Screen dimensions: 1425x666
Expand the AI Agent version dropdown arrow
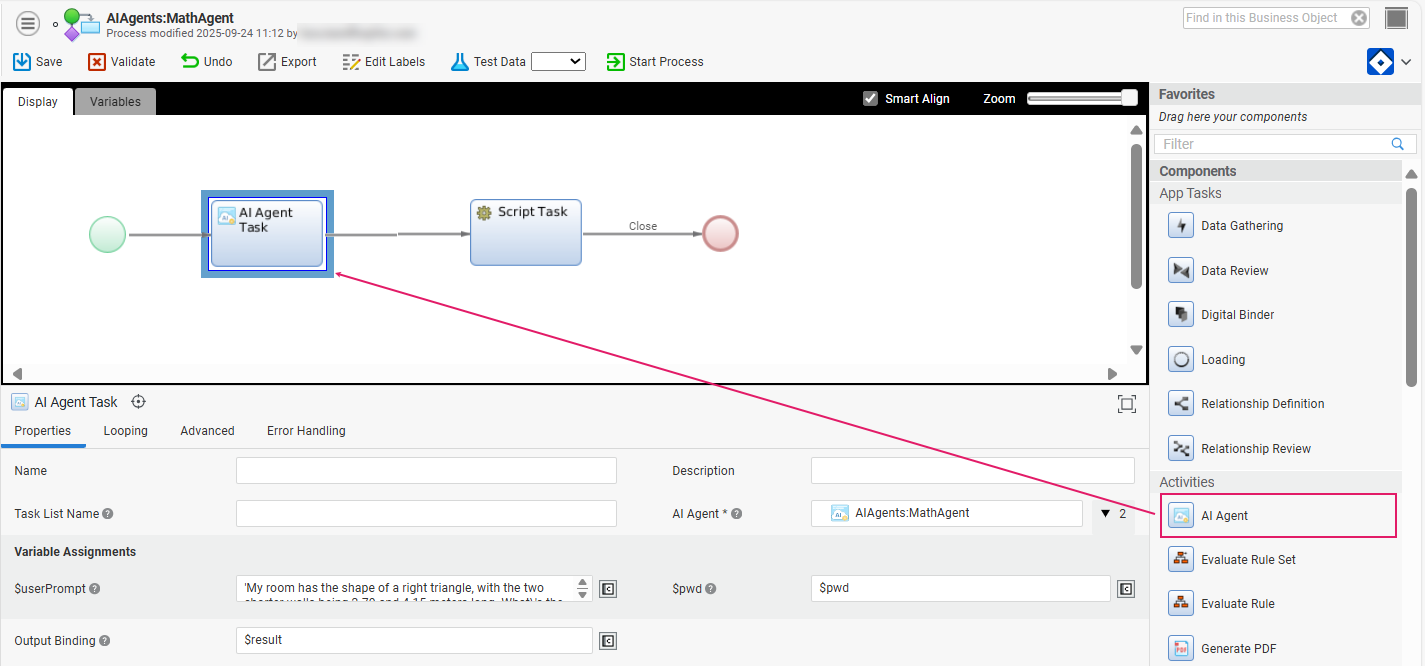coord(1105,514)
